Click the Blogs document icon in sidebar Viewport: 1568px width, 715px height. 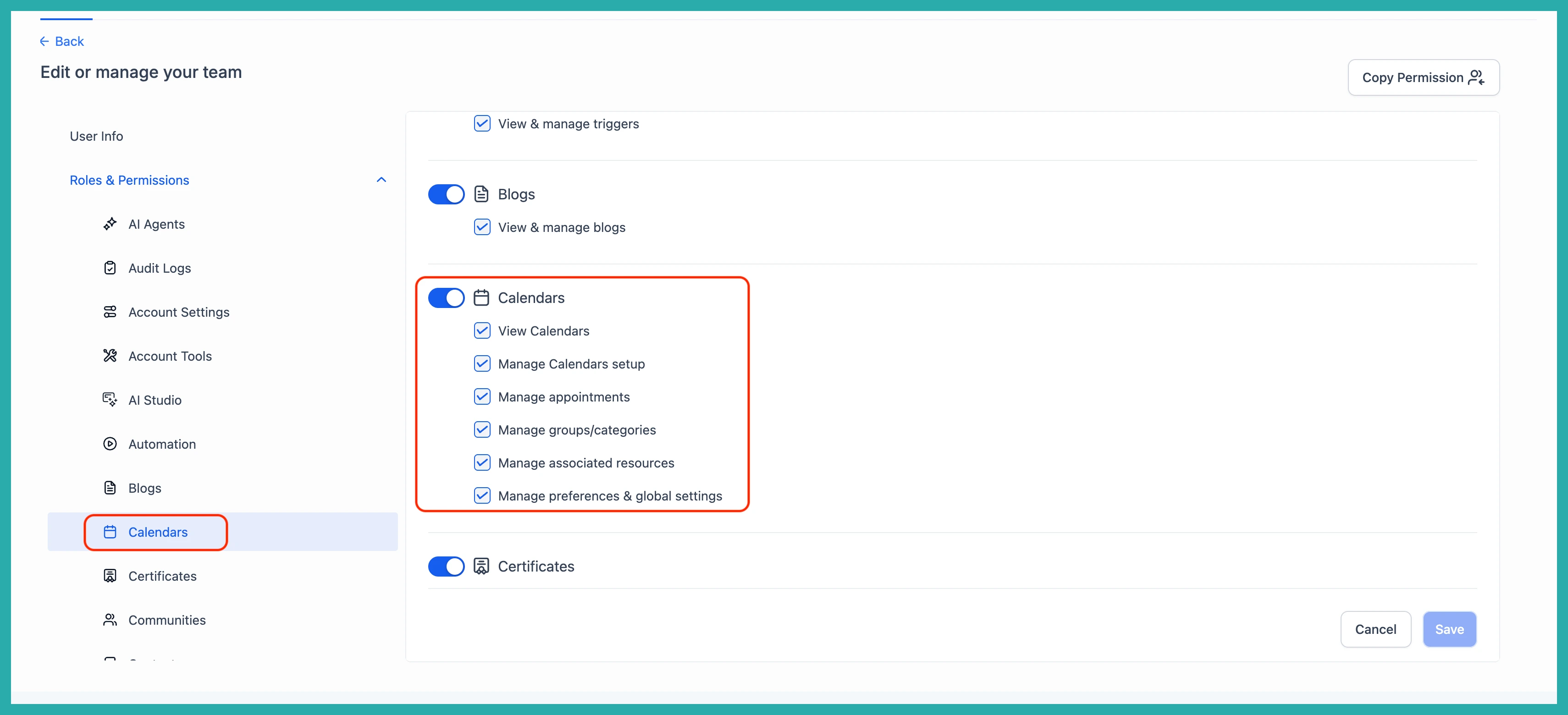[x=110, y=488]
